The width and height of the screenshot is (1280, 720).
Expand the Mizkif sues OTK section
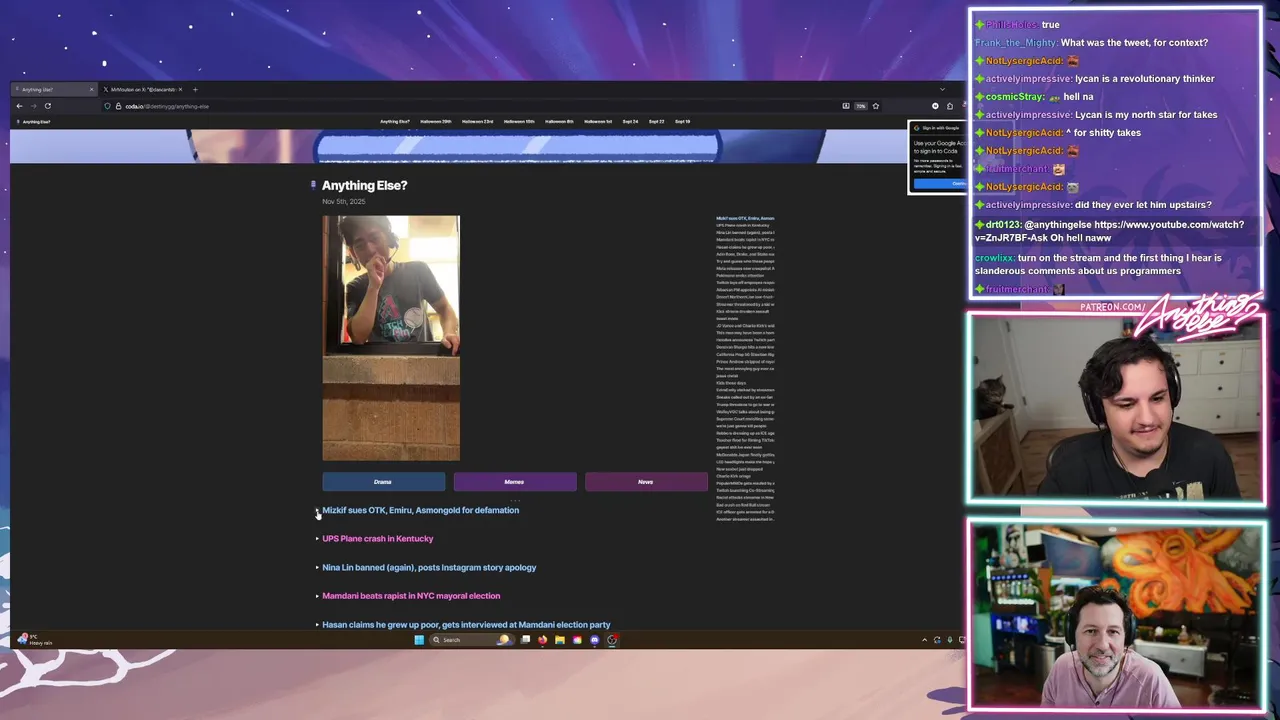[x=317, y=511]
